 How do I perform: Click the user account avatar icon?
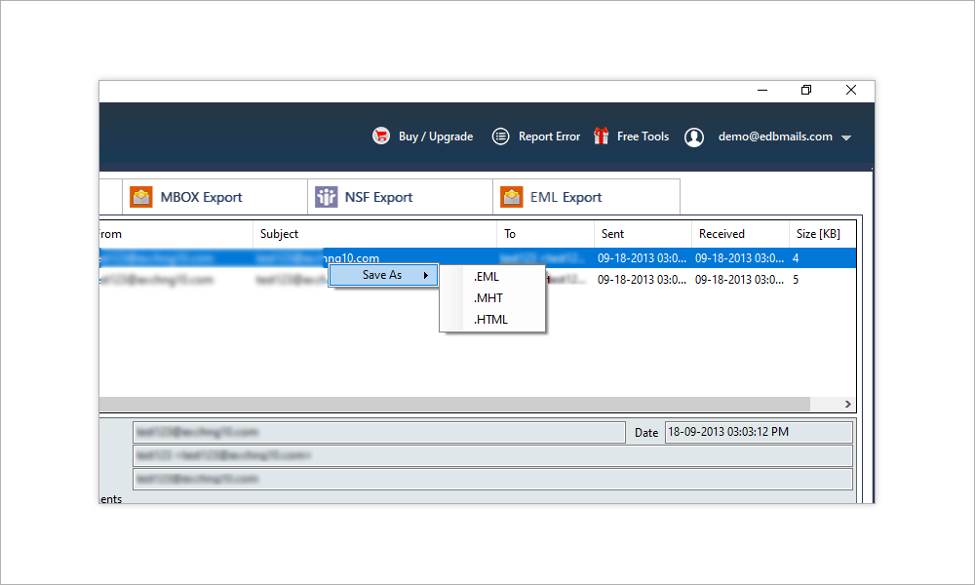coord(694,137)
